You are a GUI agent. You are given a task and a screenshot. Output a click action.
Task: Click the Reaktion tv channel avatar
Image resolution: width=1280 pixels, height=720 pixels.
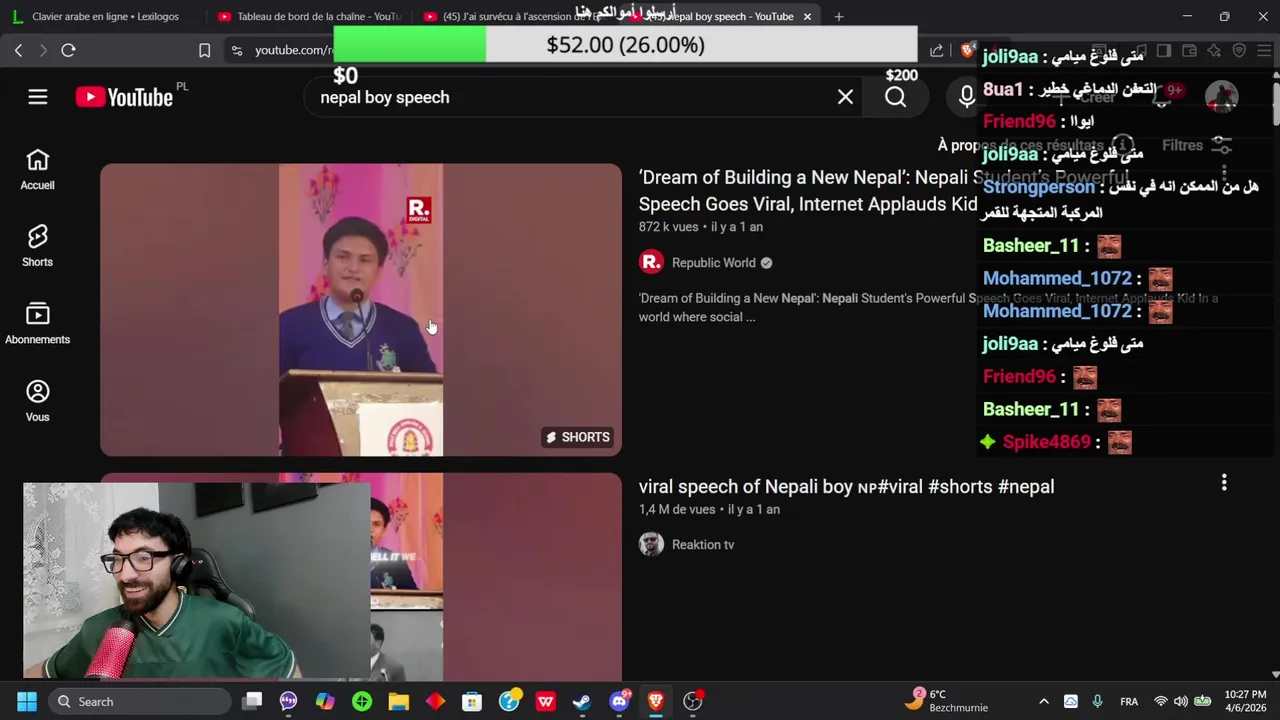651,544
